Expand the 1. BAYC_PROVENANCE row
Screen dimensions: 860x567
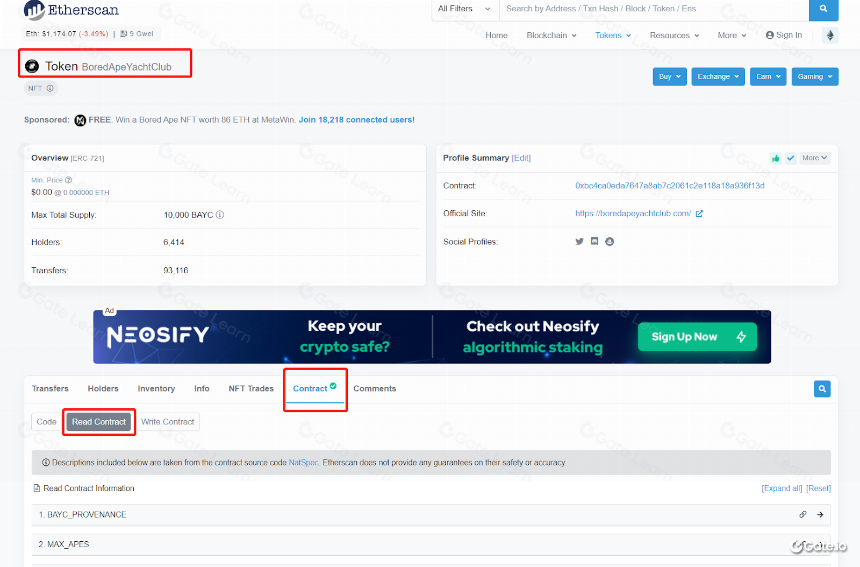pos(431,515)
